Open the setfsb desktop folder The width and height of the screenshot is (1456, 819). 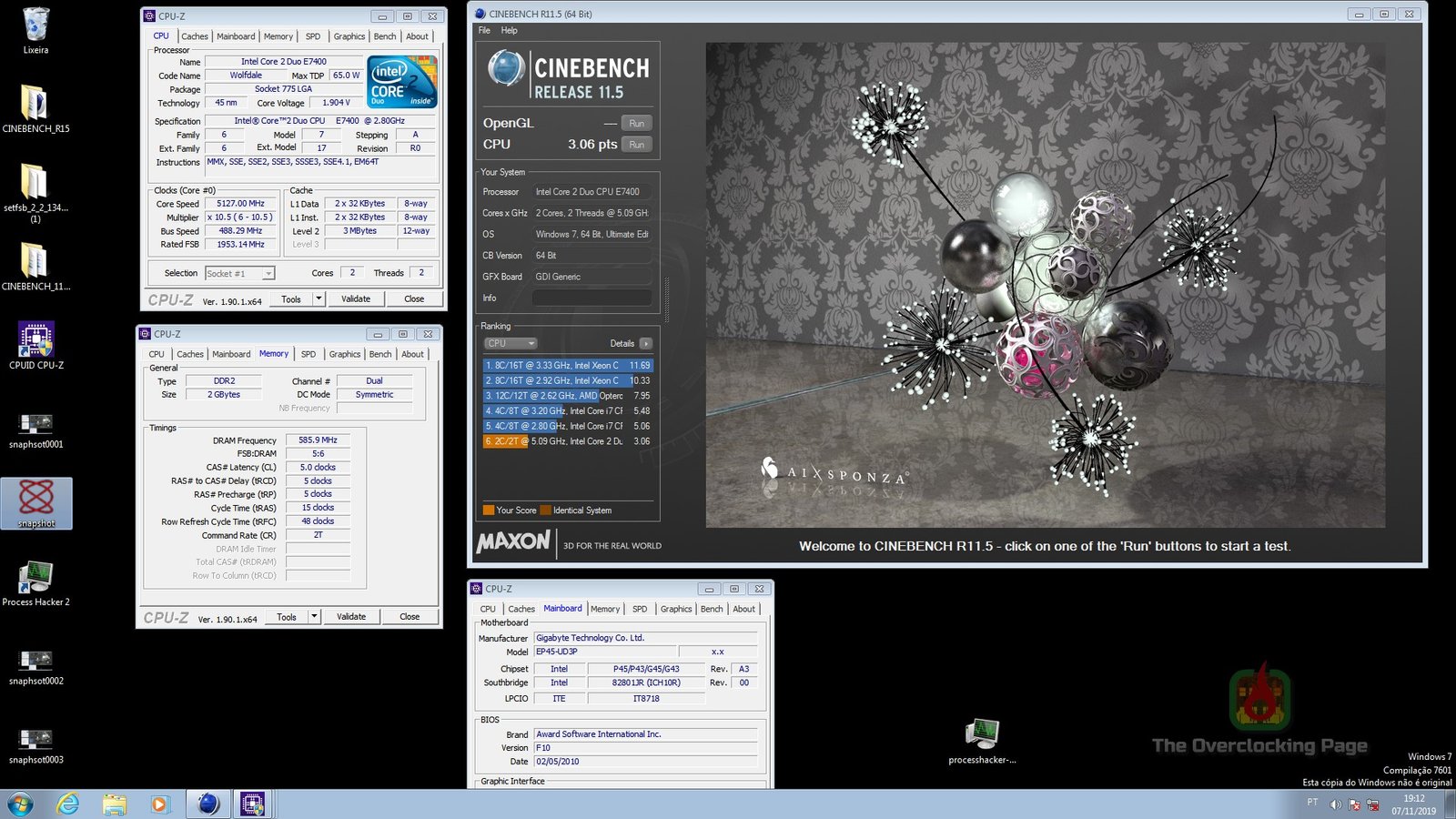pos(35,184)
